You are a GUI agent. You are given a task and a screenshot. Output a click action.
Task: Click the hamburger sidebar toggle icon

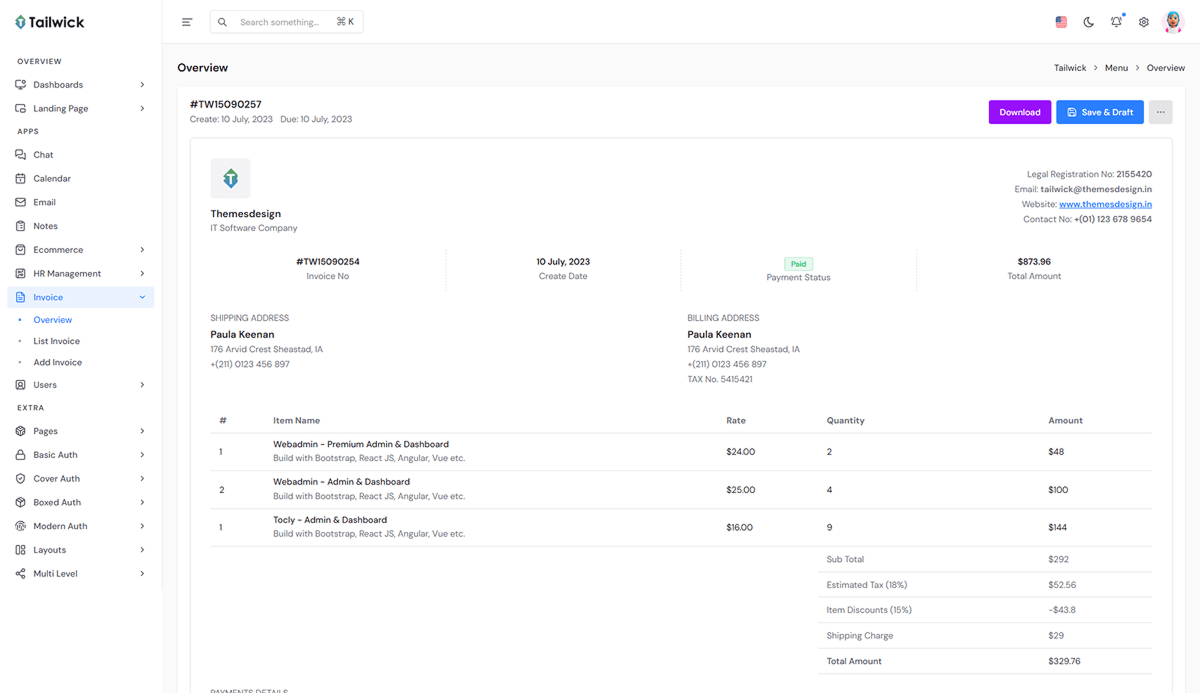[x=187, y=22]
